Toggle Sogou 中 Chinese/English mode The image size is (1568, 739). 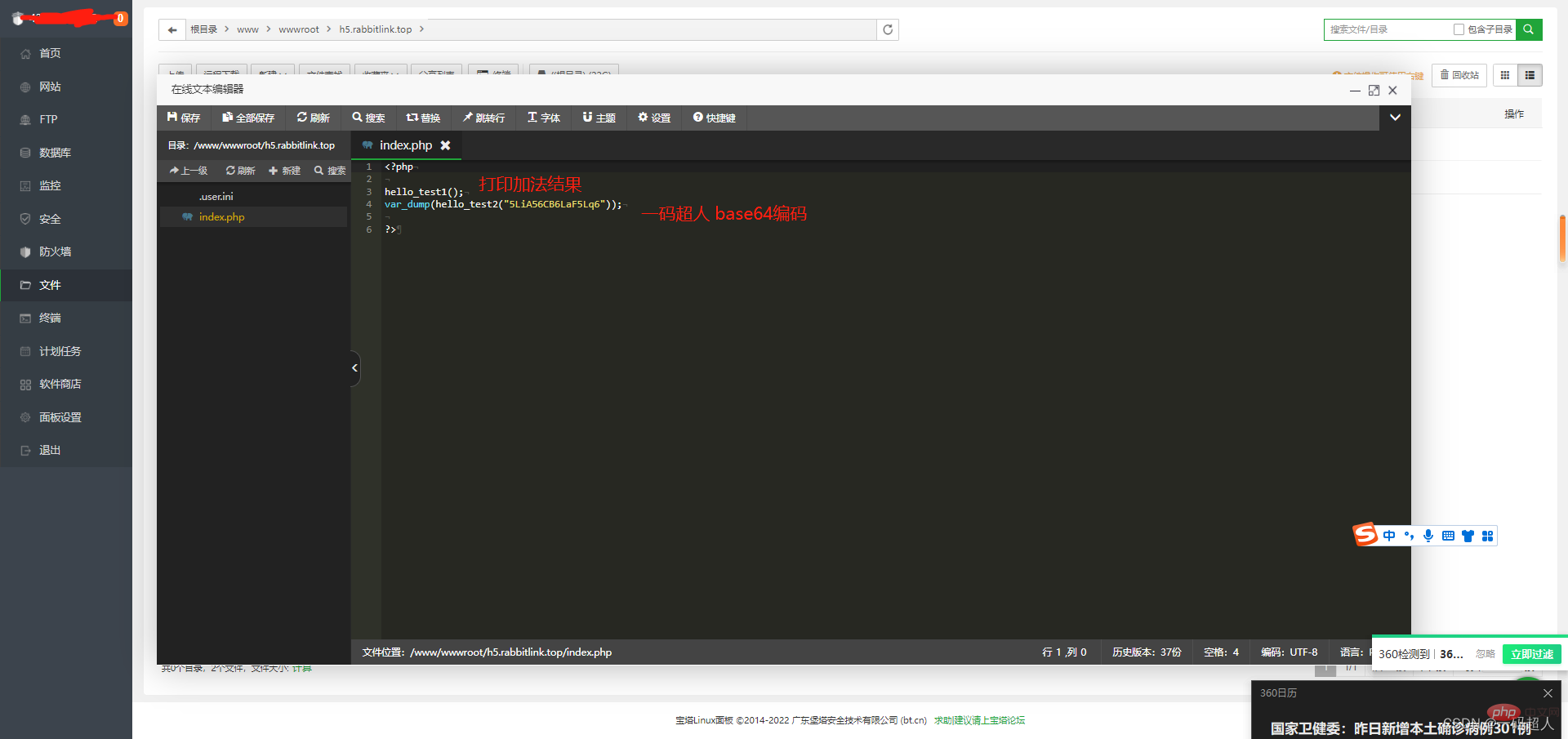1389,536
